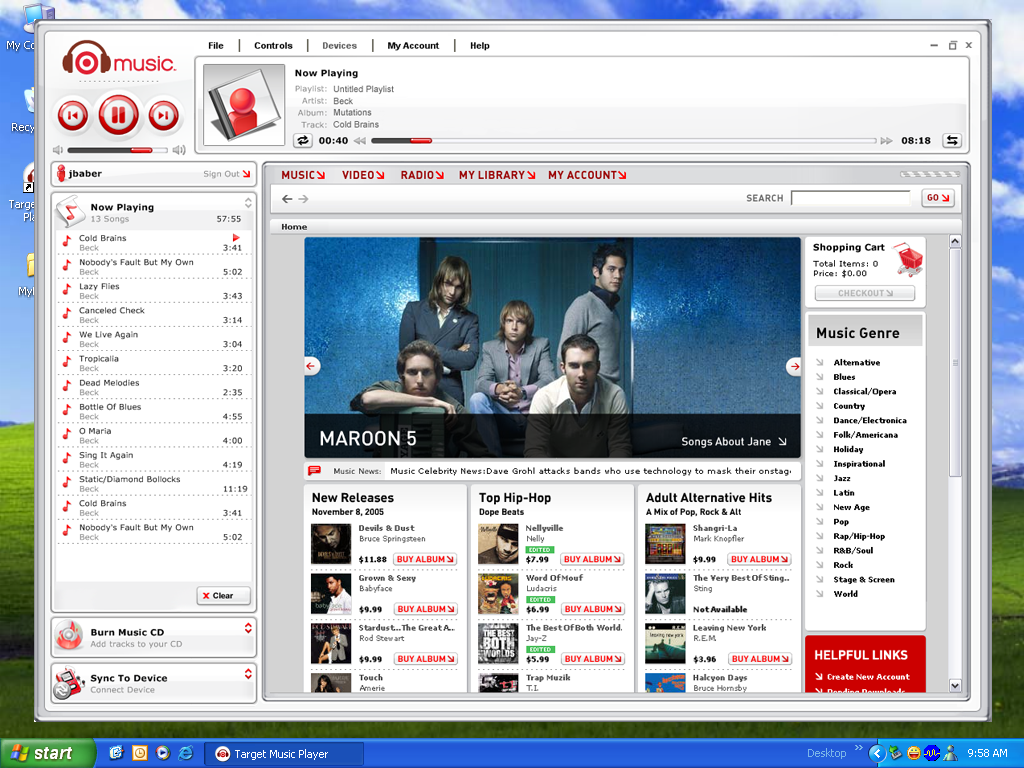Go back with the browser back arrow
Image resolution: width=1024 pixels, height=768 pixels.
(287, 199)
